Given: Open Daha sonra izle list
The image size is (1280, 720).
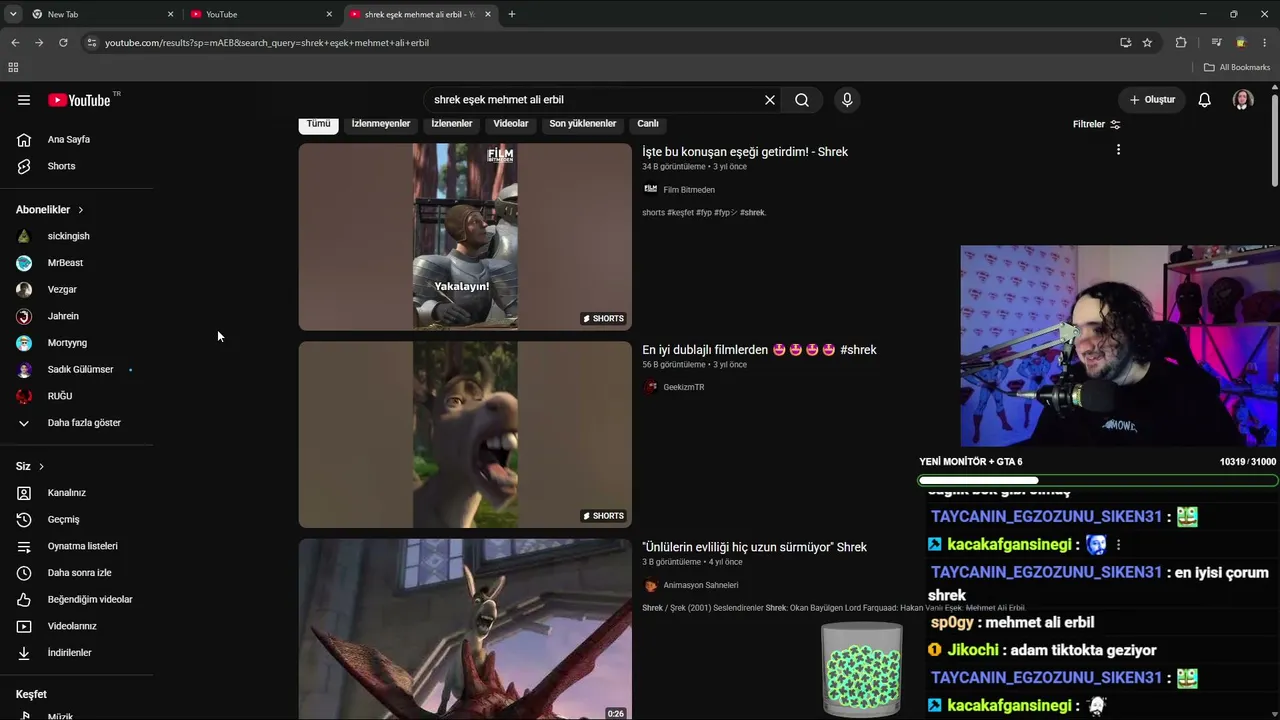Looking at the screenshot, I should click(77, 573).
